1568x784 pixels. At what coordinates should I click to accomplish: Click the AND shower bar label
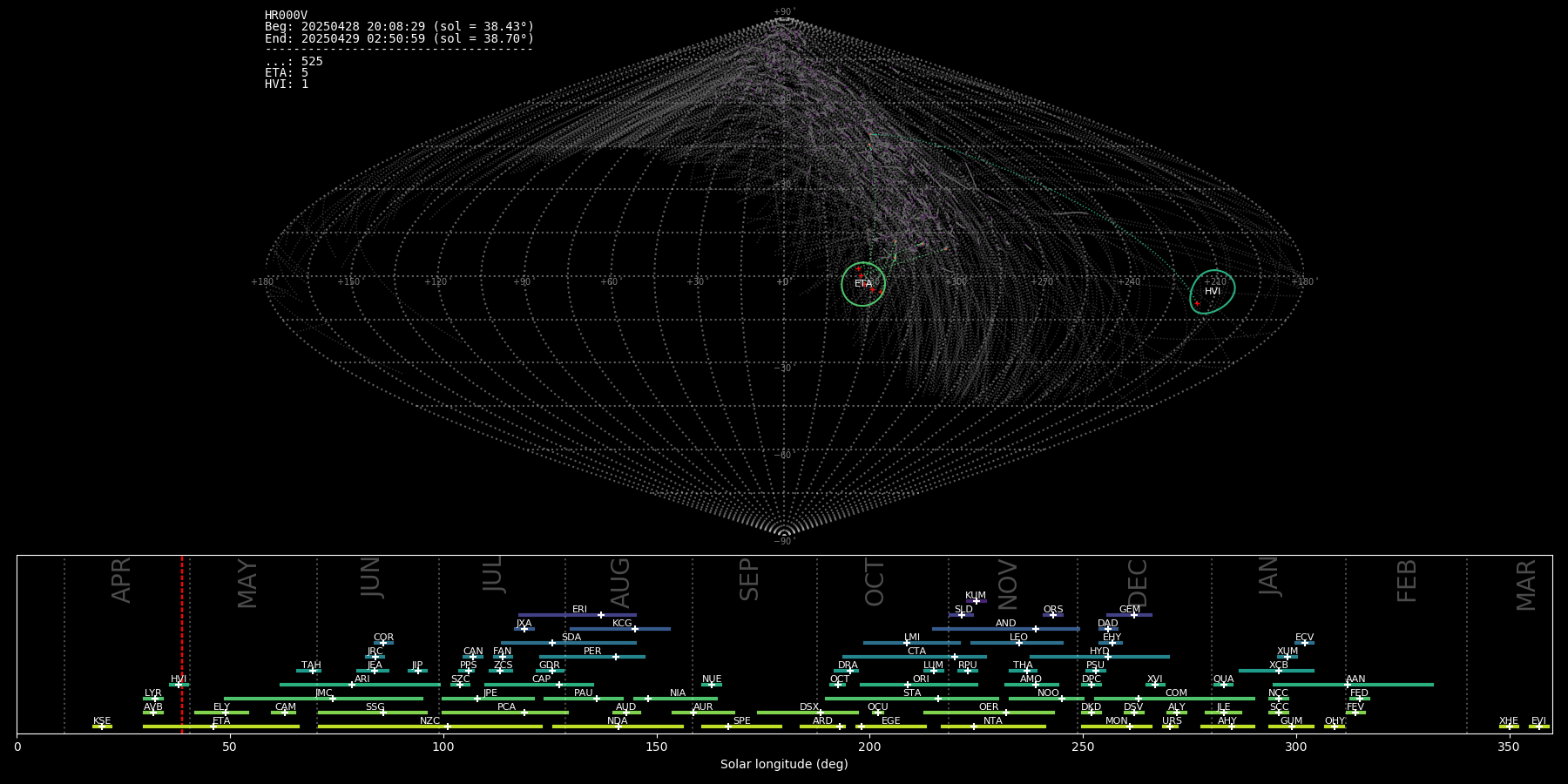(x=1006, y=624)
